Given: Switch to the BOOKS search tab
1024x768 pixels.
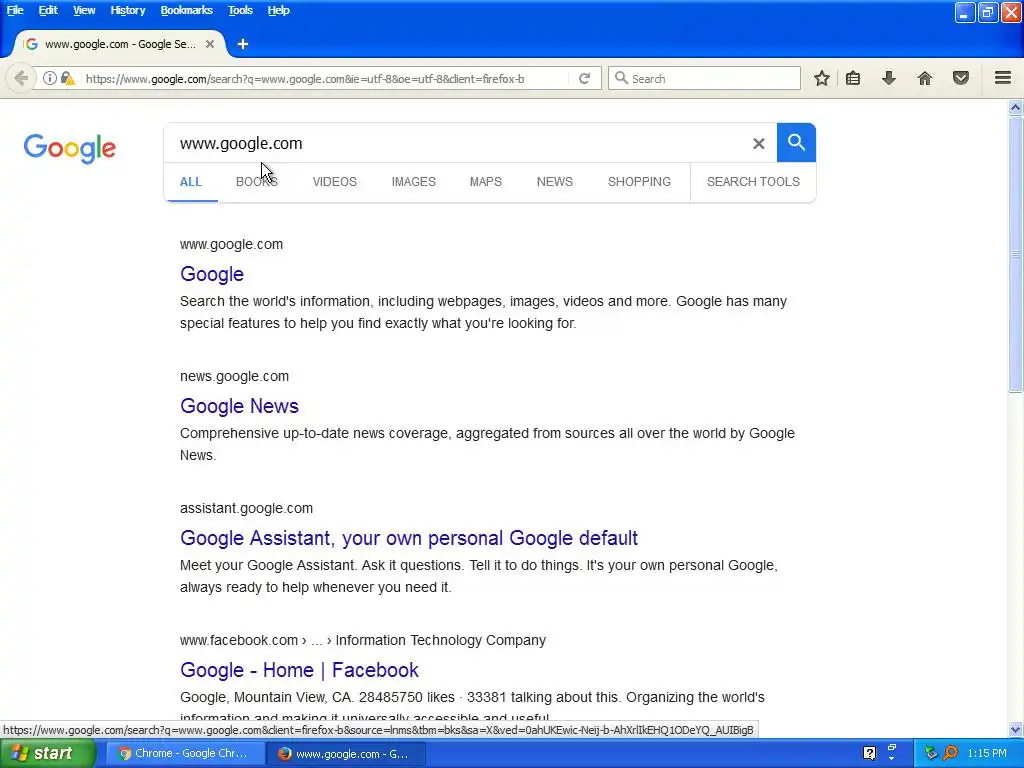Looking at the screenshot, I should tap(257, 182).
